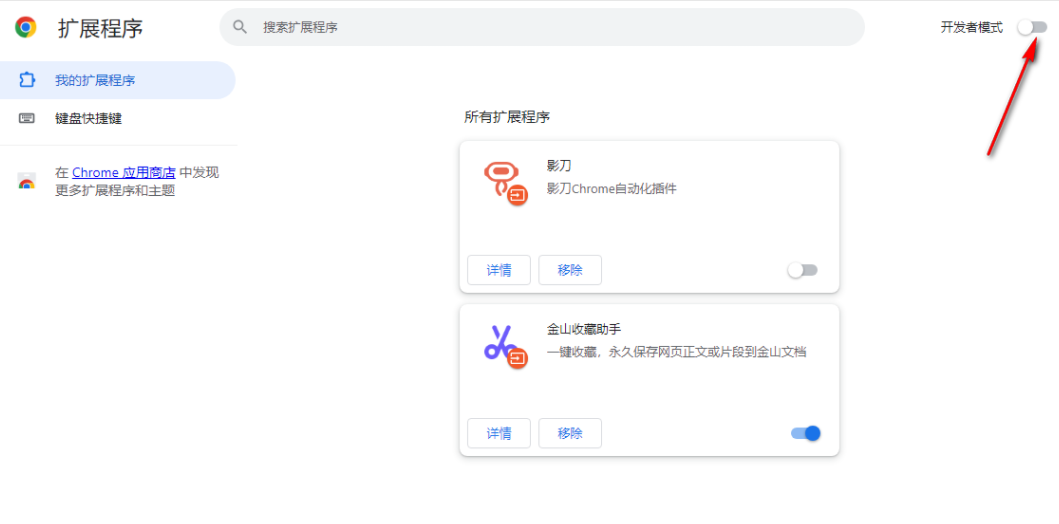This screenshot has width=1059, height=524.
Task: Click the 影刀 extension name
Action: click(x=559, y=165)
